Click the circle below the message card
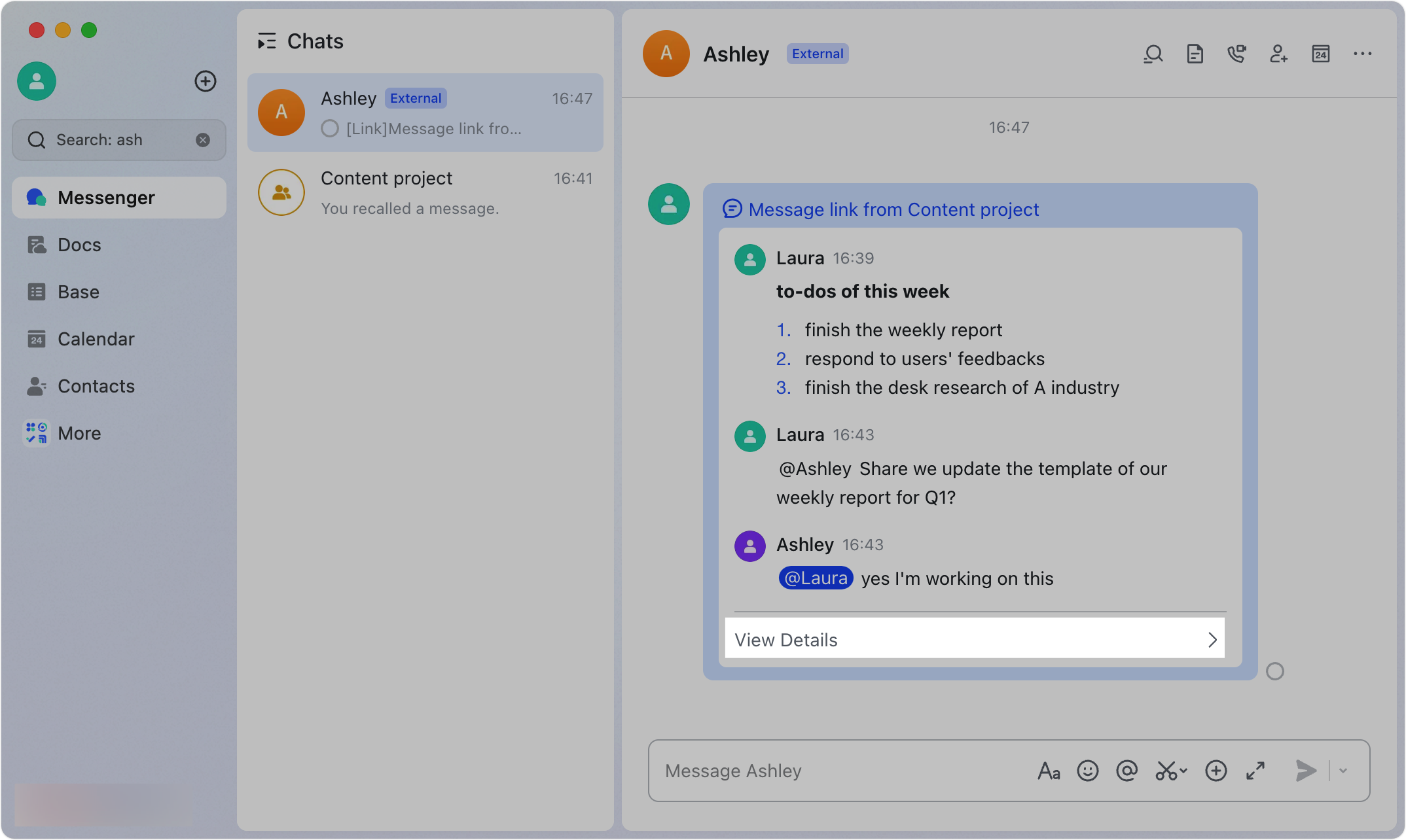The width and height of the screenshot is (1406, 840). tap(1275, 671)
